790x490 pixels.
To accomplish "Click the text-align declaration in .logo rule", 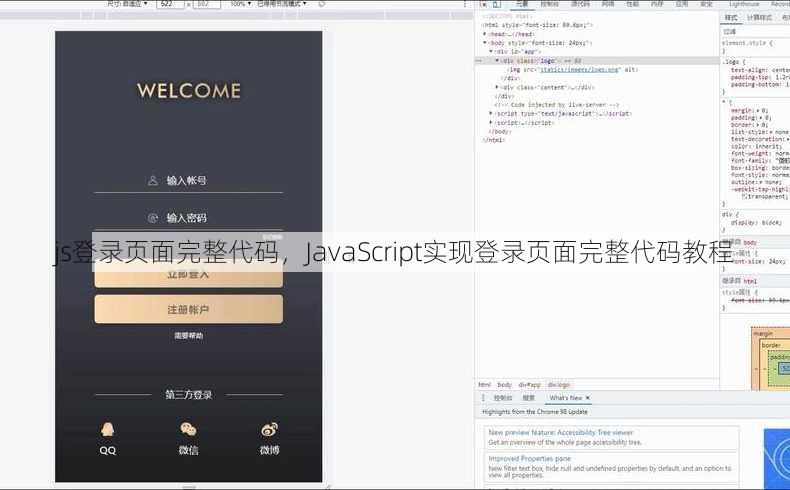I will point(760,70).
